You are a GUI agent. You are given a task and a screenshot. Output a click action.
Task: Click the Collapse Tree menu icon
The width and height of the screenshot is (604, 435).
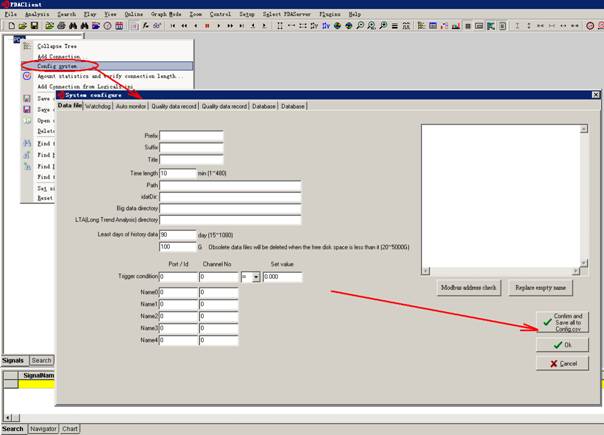tap(27, 46)
